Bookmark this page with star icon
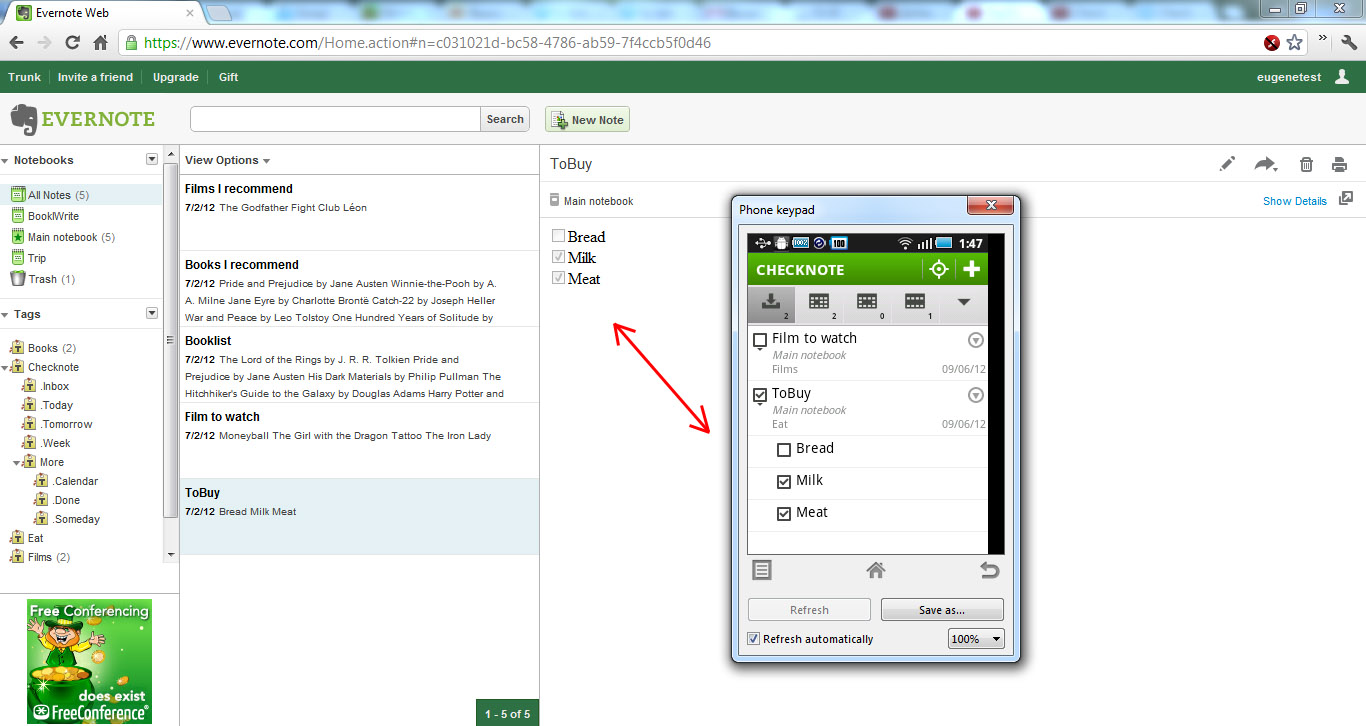The height and width of the screenshot is (726, 1366). pyautogui.click(x=1295, y=43)
